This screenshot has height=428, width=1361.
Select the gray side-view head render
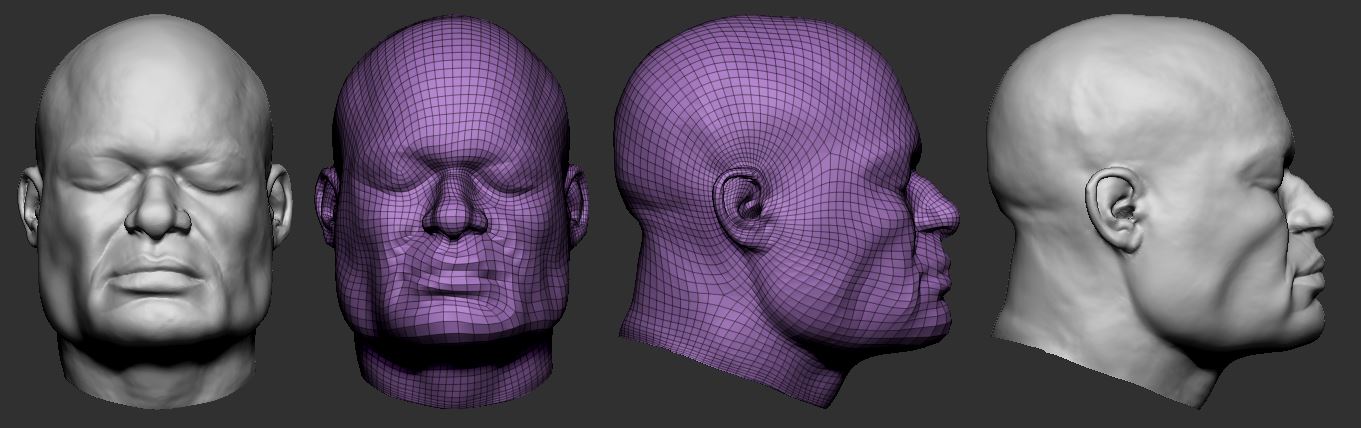[x=1161, y=212]
